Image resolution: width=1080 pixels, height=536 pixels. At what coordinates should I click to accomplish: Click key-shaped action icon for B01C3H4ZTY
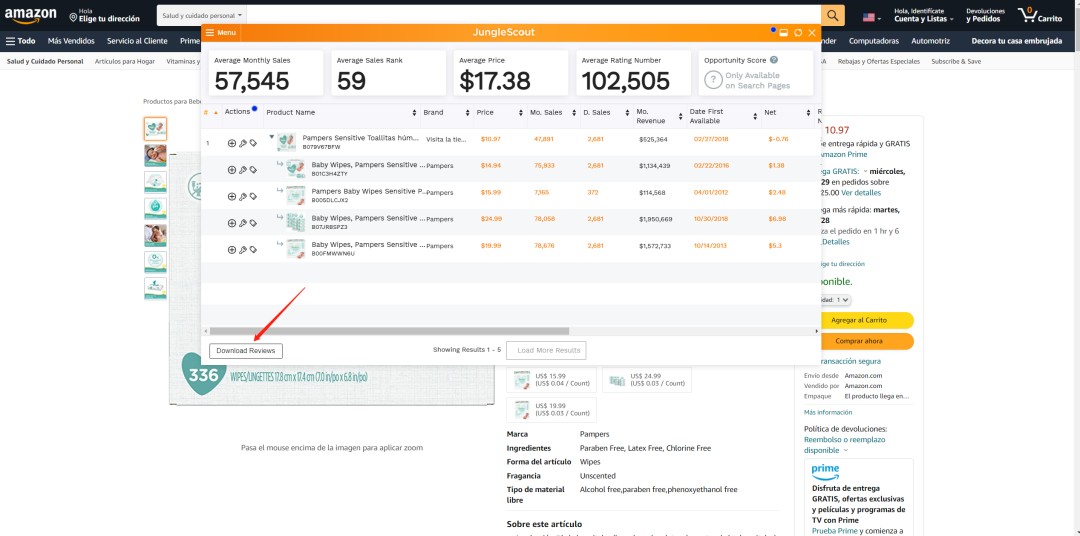(242, 169)
